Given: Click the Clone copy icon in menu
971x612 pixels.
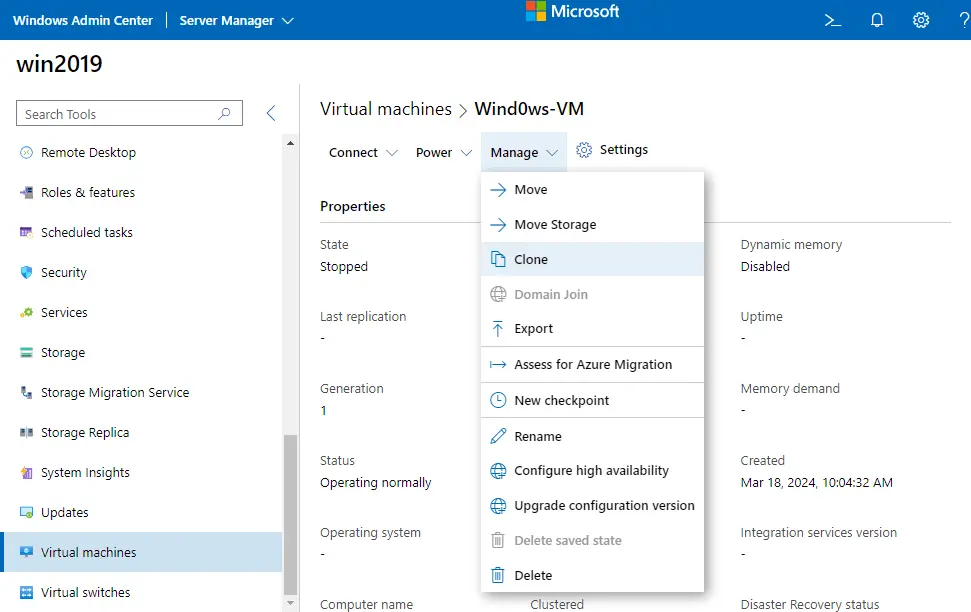Looking at the screenshot, I should coord(498,259).
